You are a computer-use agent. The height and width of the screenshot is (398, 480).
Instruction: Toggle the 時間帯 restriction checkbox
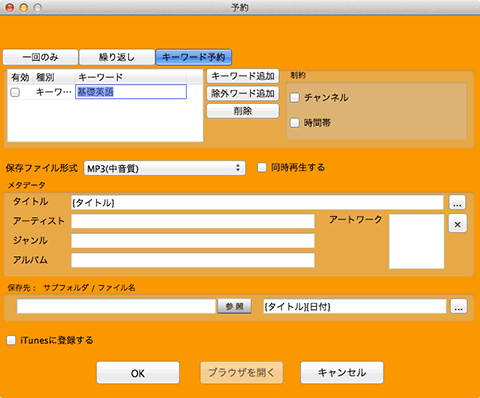pyautogui.click(x=295, y=123)
